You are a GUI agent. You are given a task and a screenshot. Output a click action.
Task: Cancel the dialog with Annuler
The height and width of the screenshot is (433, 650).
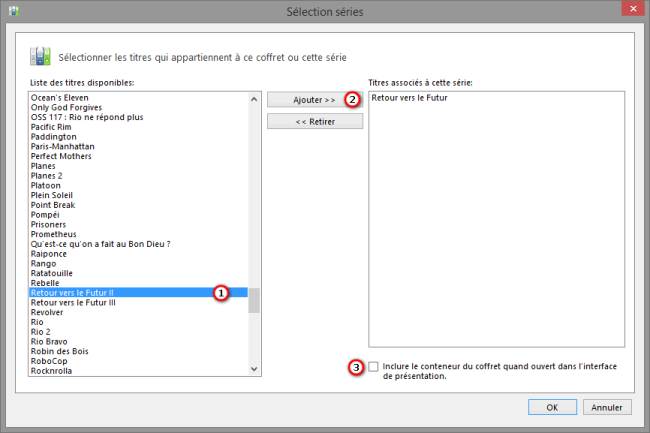pos(607,407)
